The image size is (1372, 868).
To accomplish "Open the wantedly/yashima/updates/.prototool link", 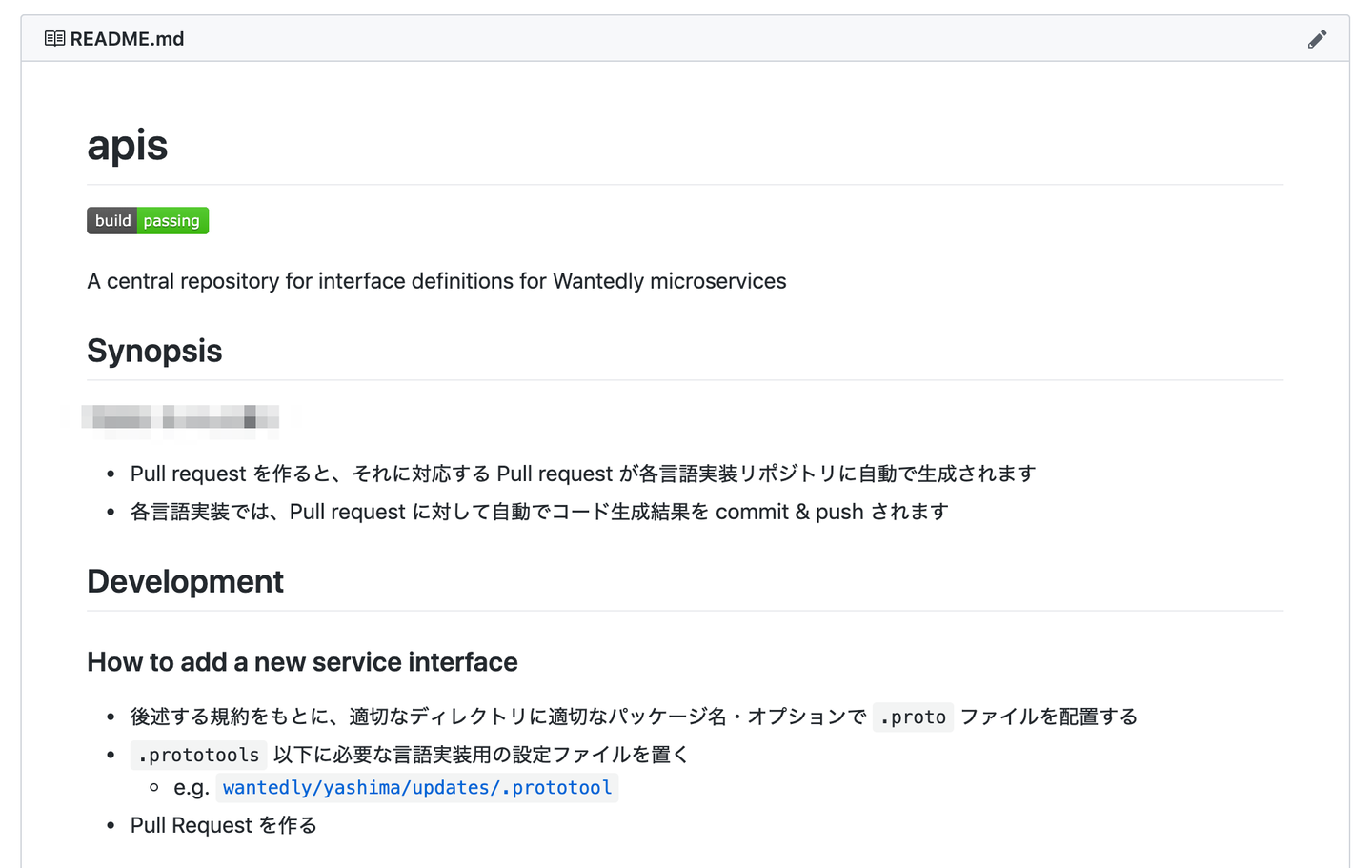I will 417,788.
